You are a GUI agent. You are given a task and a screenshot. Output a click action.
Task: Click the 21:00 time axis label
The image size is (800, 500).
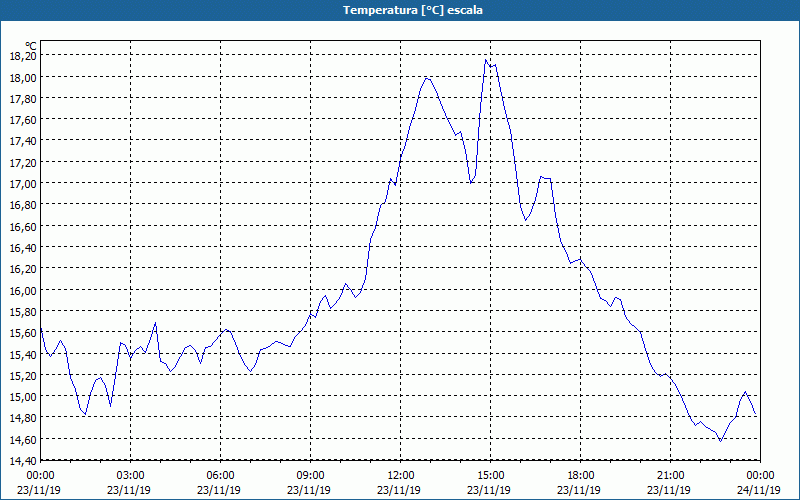(x=670, y=476)
